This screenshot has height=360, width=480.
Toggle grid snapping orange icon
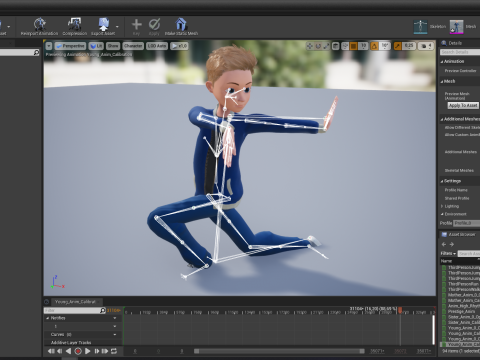[x=354, y=46]
